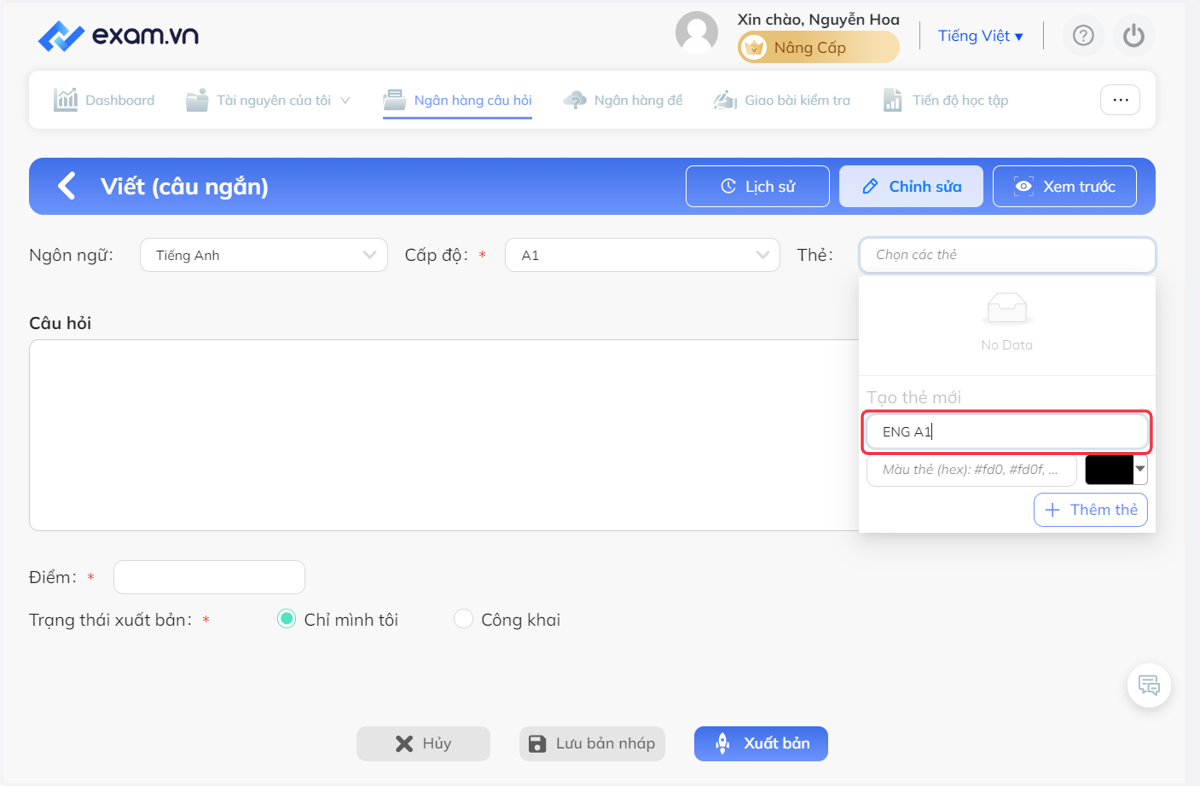Image resolution: width=1200 pixels, height=786 pixels.
Task: Click the Chọn các thẻ tag selector
Action: (1007, 255)
